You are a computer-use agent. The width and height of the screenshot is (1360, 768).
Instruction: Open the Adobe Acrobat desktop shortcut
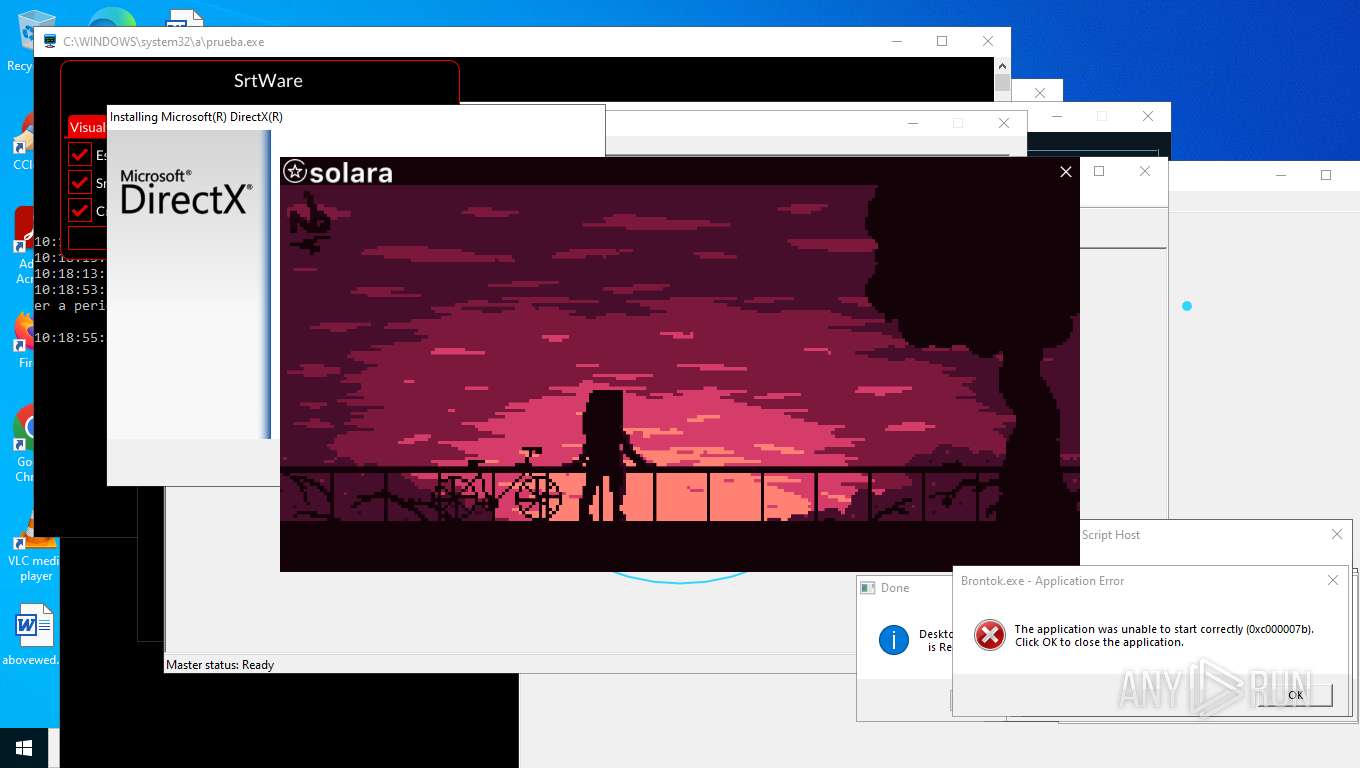point(25,245)
